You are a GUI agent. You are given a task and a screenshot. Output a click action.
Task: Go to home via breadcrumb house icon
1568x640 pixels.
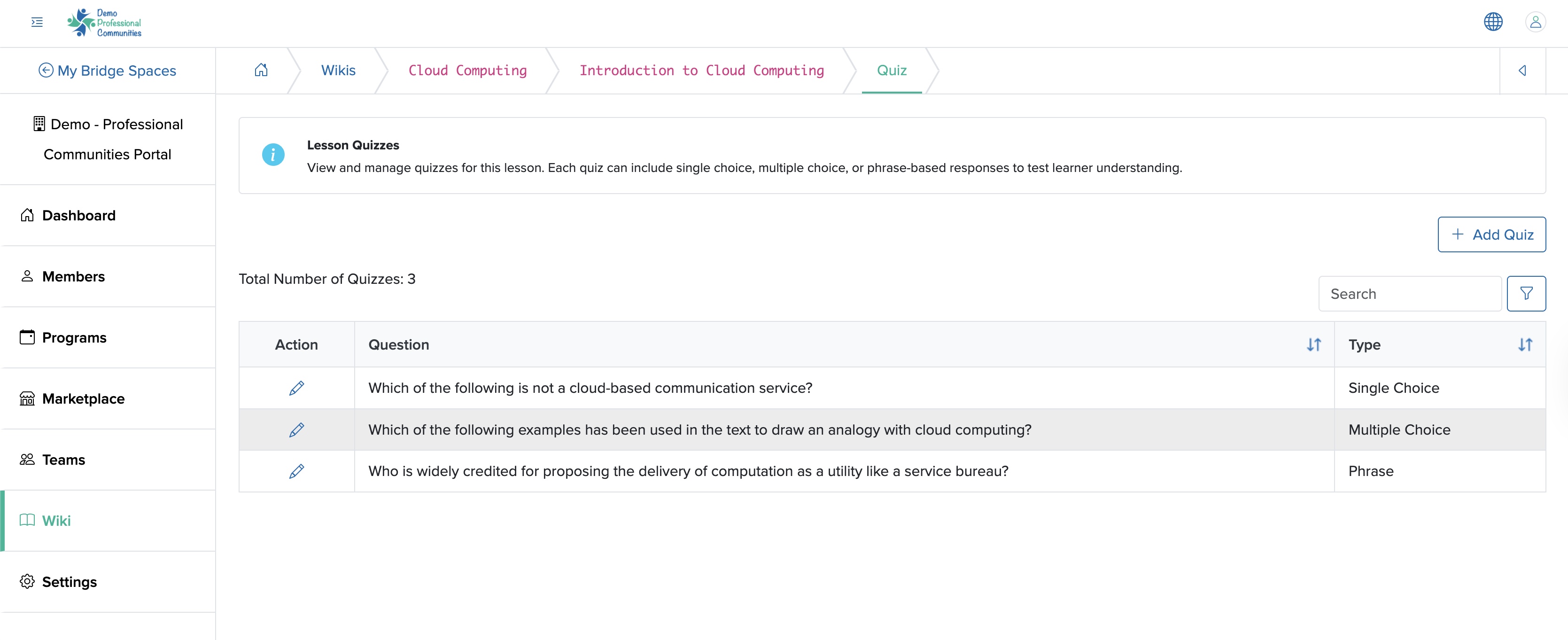tap(261, 70)
